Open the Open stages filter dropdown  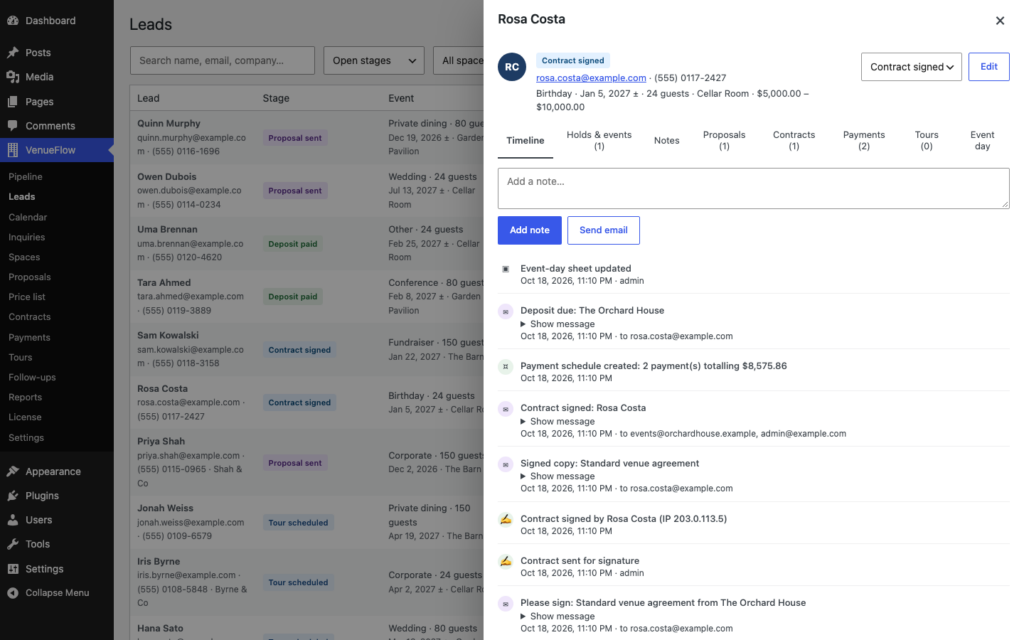(x=374, y=60)
